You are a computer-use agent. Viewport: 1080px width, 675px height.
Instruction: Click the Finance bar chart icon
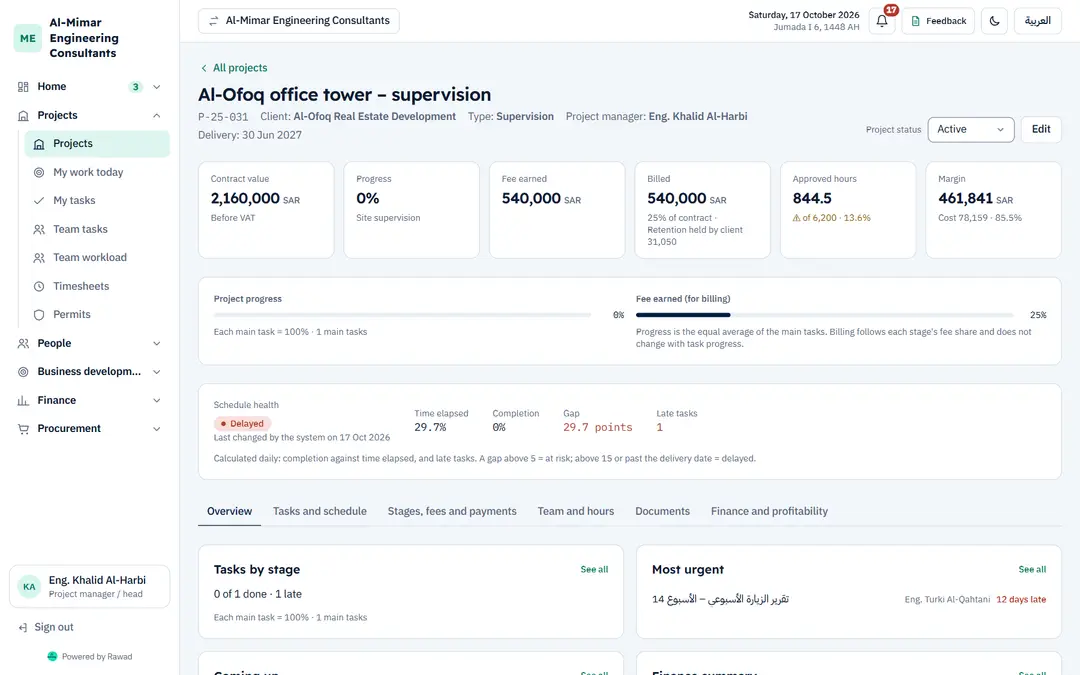click(x=23, y=400)
